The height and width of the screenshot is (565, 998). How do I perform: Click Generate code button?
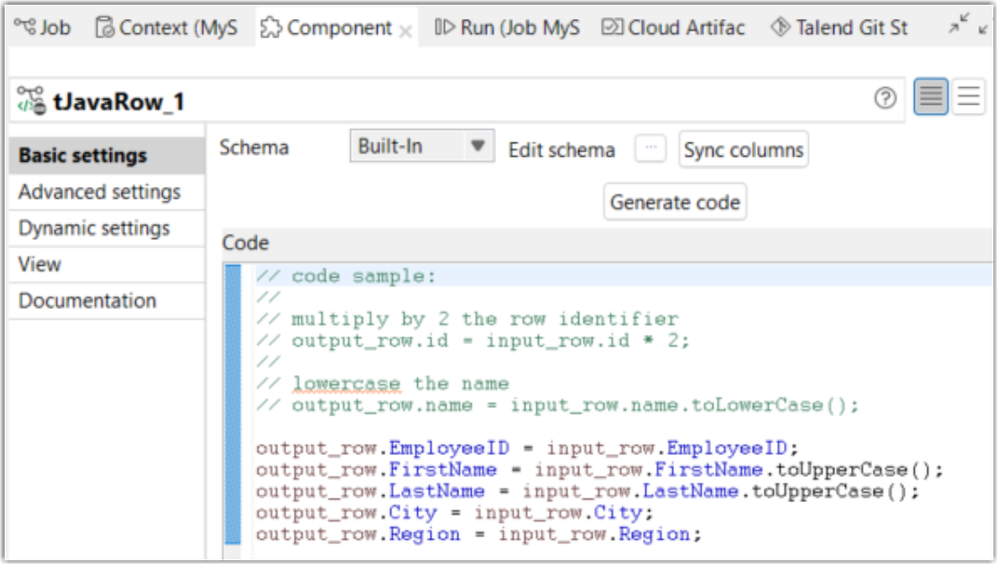[x=675, y=202]
